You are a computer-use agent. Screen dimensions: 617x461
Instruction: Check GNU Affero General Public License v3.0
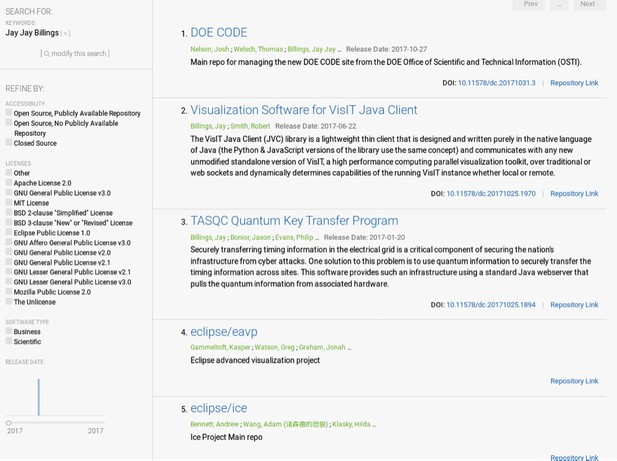click(9, 242)
